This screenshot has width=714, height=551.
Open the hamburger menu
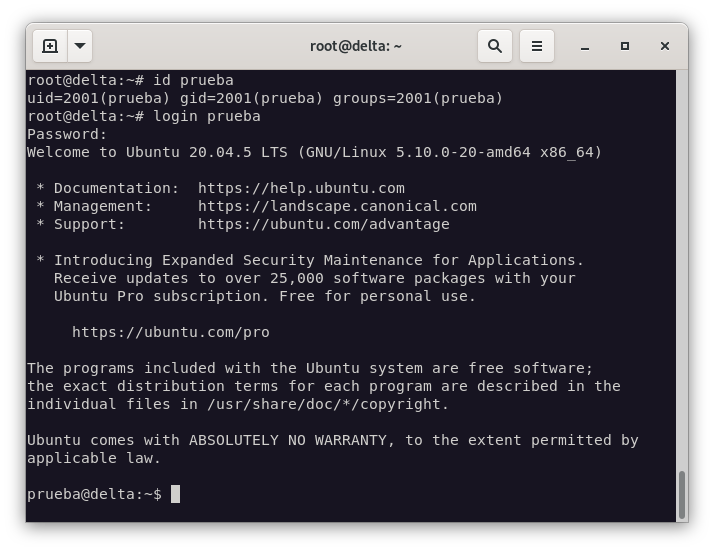click(x=537, y=45)
